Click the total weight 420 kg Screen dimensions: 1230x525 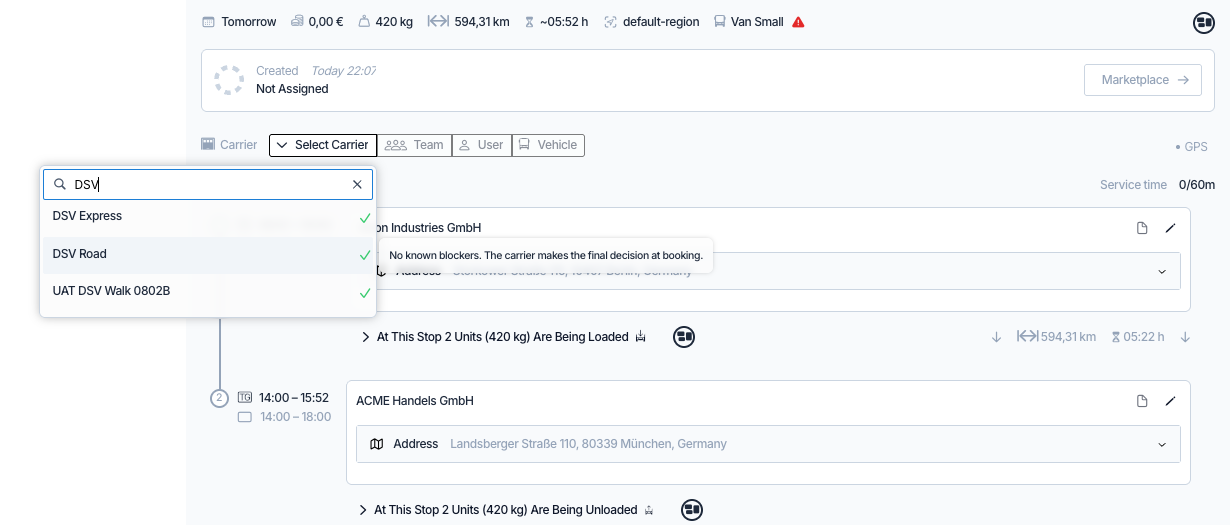click(x=394, y=22)
